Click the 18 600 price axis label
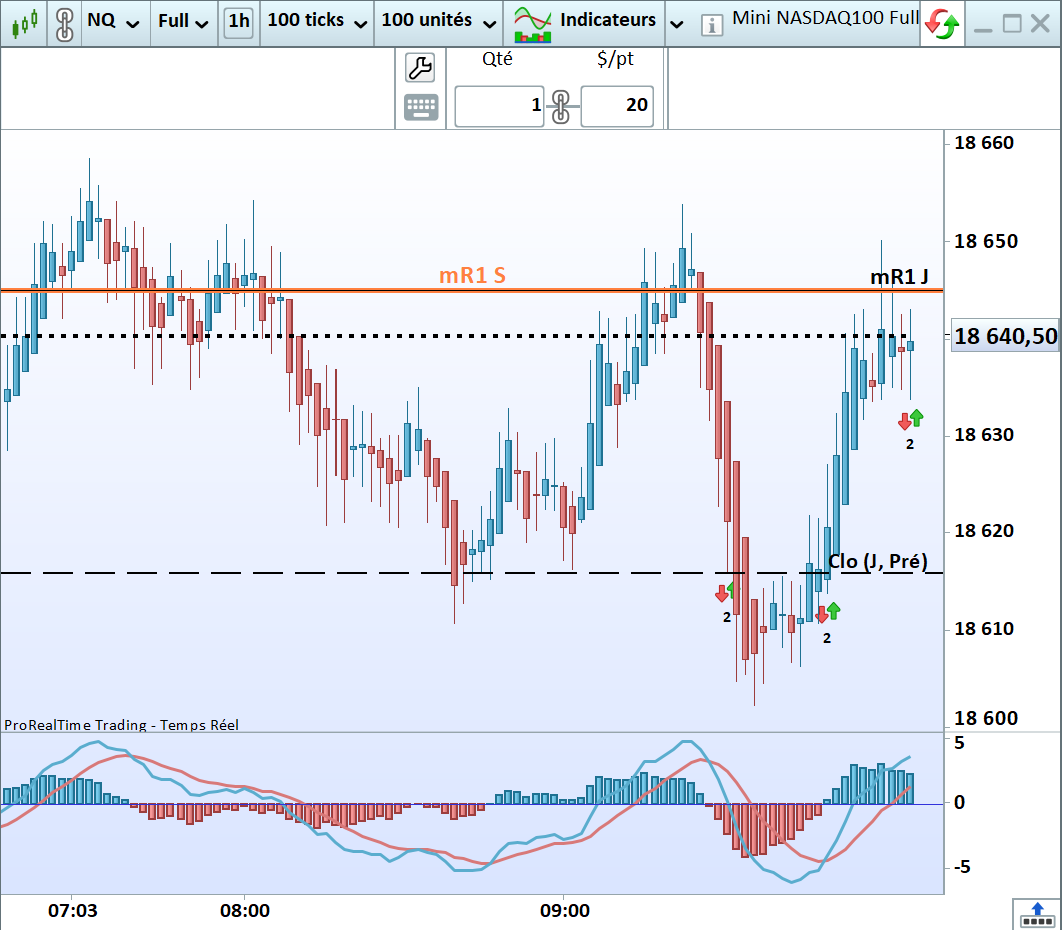Screen dimensions: 1062x930 click(x=985, y=718)
